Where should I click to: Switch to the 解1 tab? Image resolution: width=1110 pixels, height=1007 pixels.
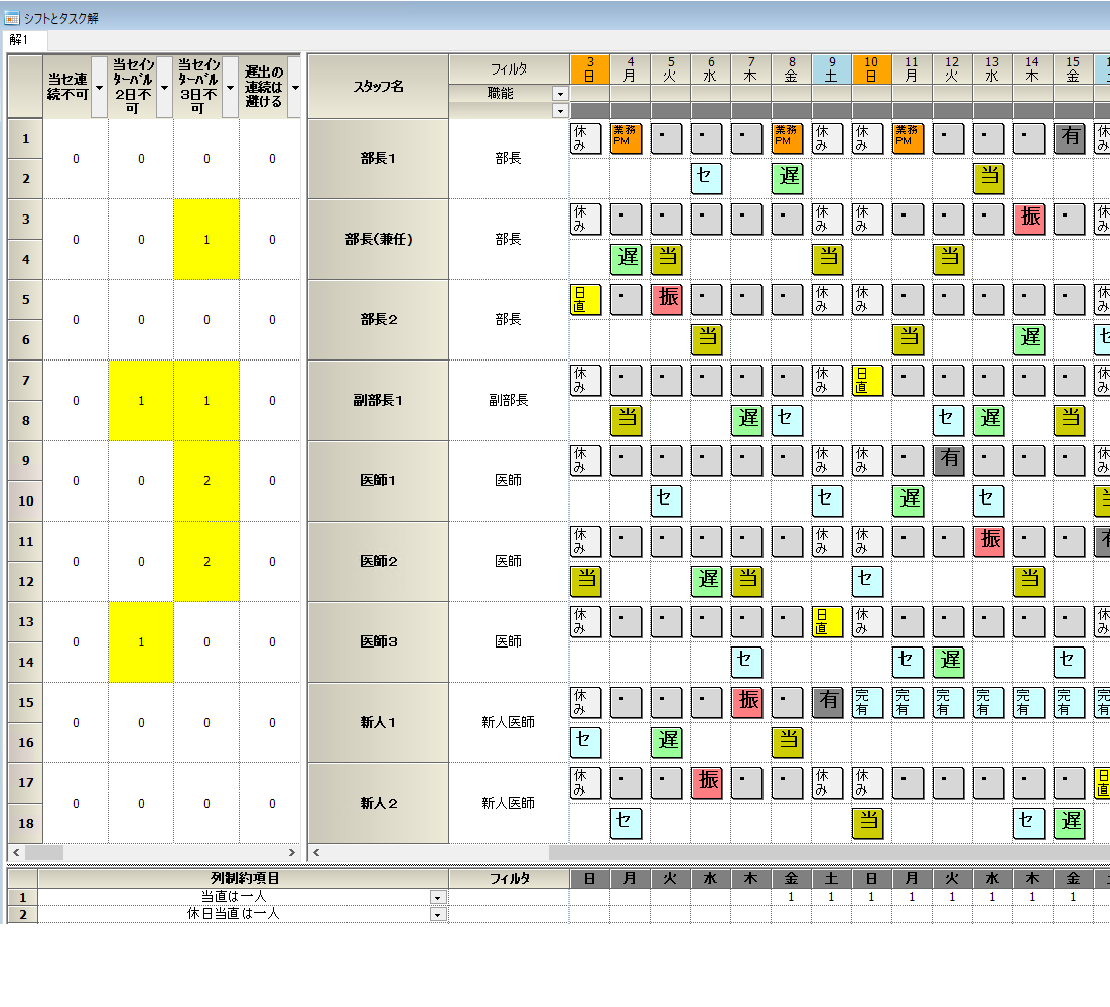[x=20, y=40]
